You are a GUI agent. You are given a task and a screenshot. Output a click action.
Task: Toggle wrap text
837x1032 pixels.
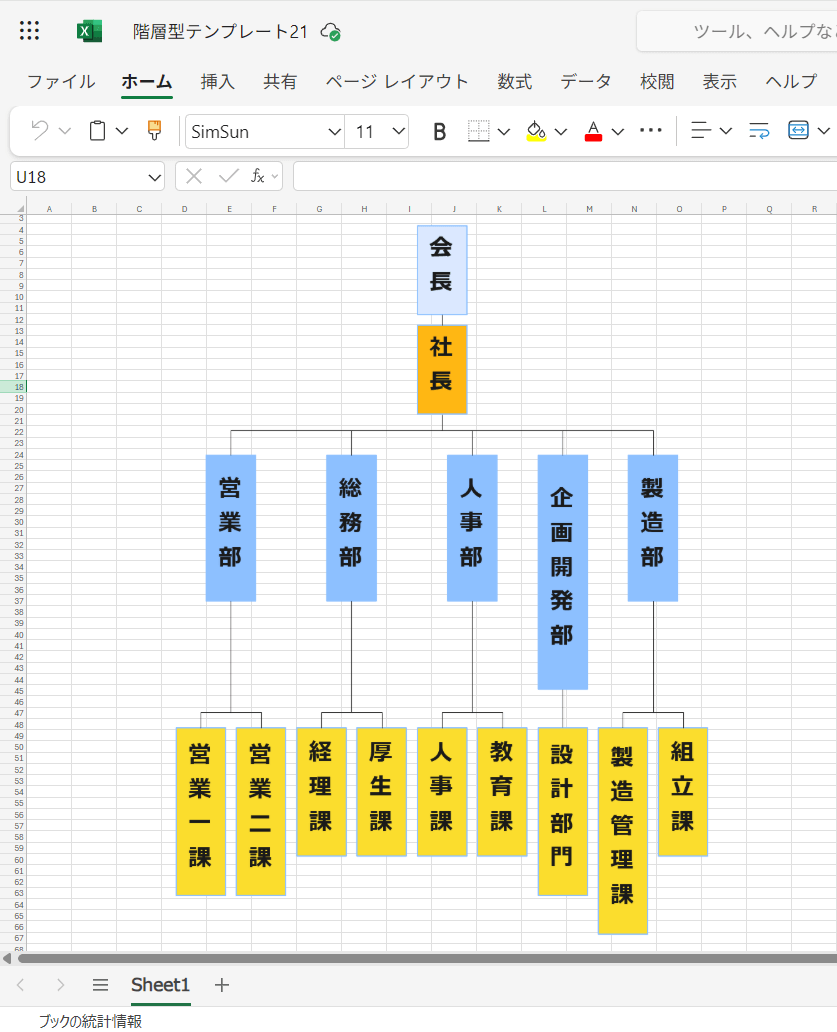[759, 130]
